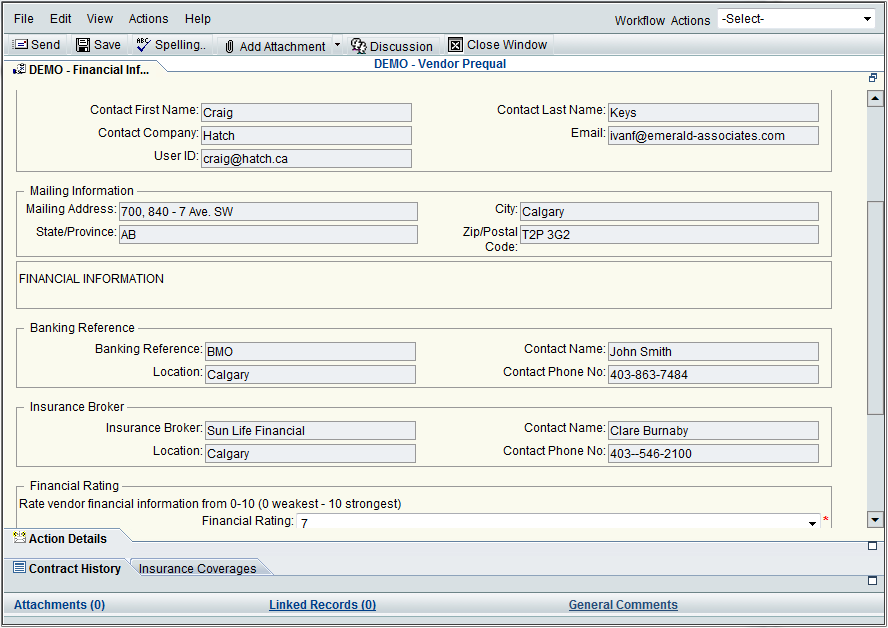
Task: Open the Financial Rating dropdown
Action: tap(811, 522)
